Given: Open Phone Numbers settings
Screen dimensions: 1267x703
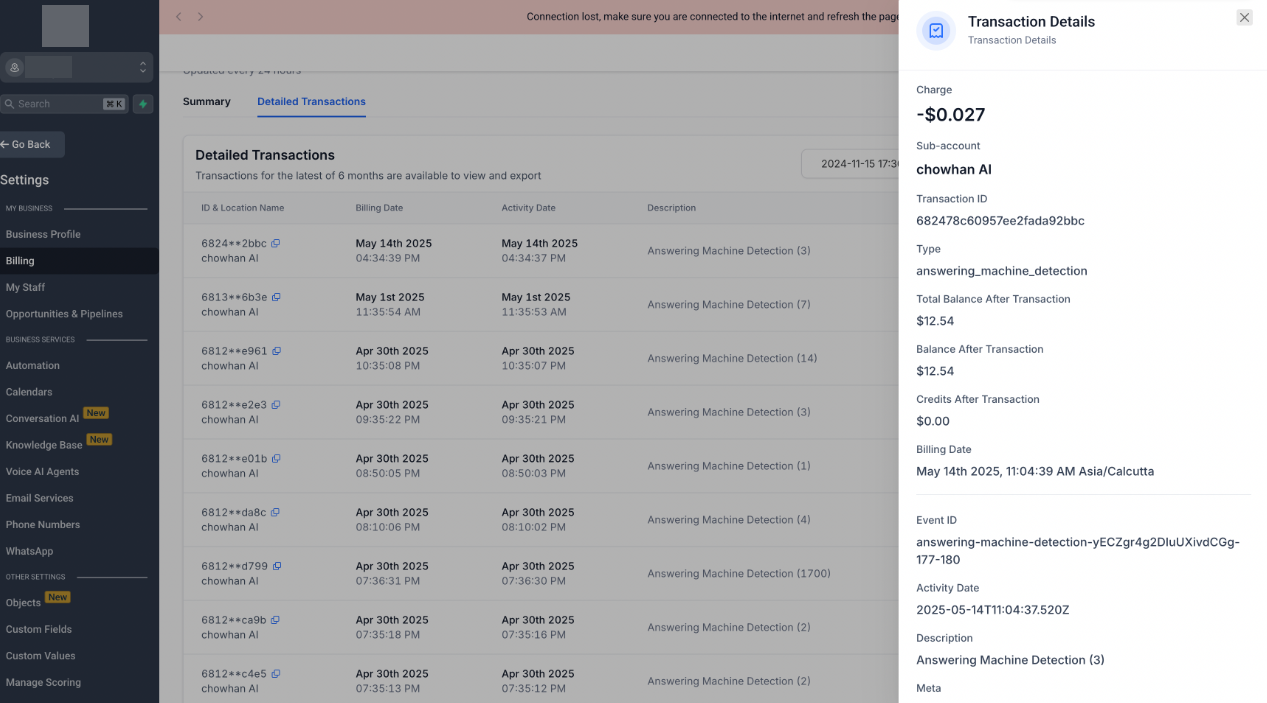Looking at the screenshot, I should [x=43, y=525].
